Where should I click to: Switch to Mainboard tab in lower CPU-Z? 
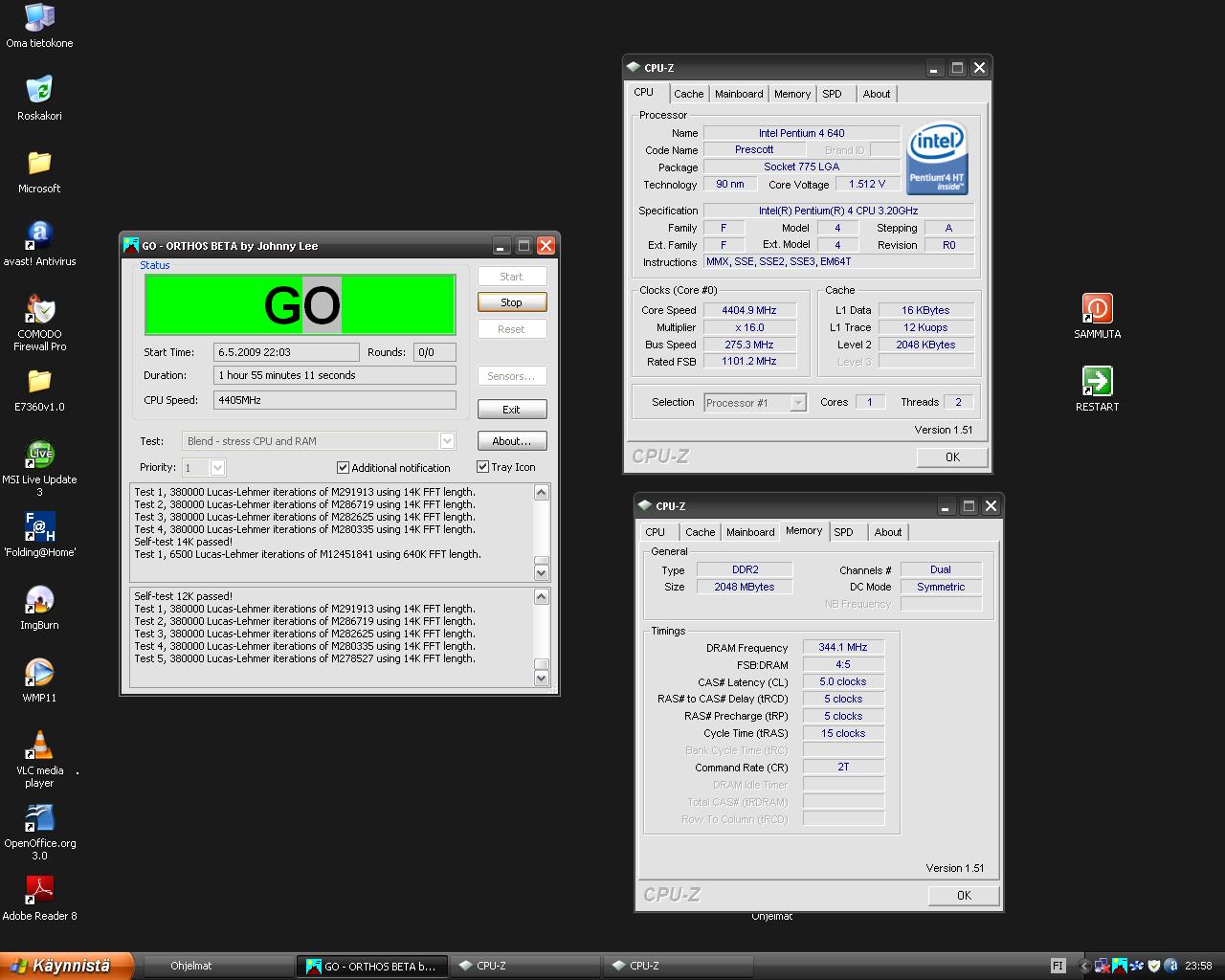(x=750, y=532)
